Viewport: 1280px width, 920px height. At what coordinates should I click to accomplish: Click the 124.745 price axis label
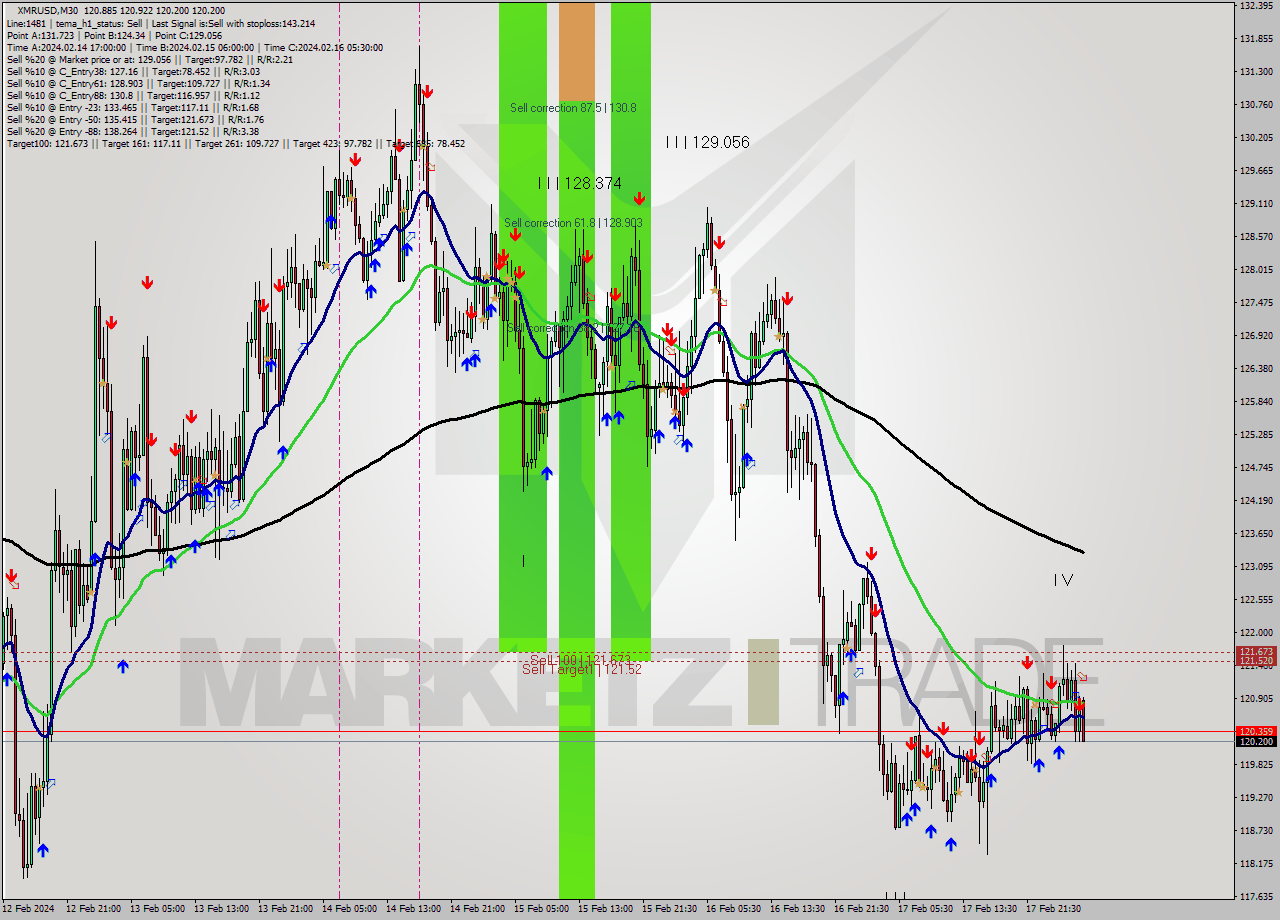1256,468
